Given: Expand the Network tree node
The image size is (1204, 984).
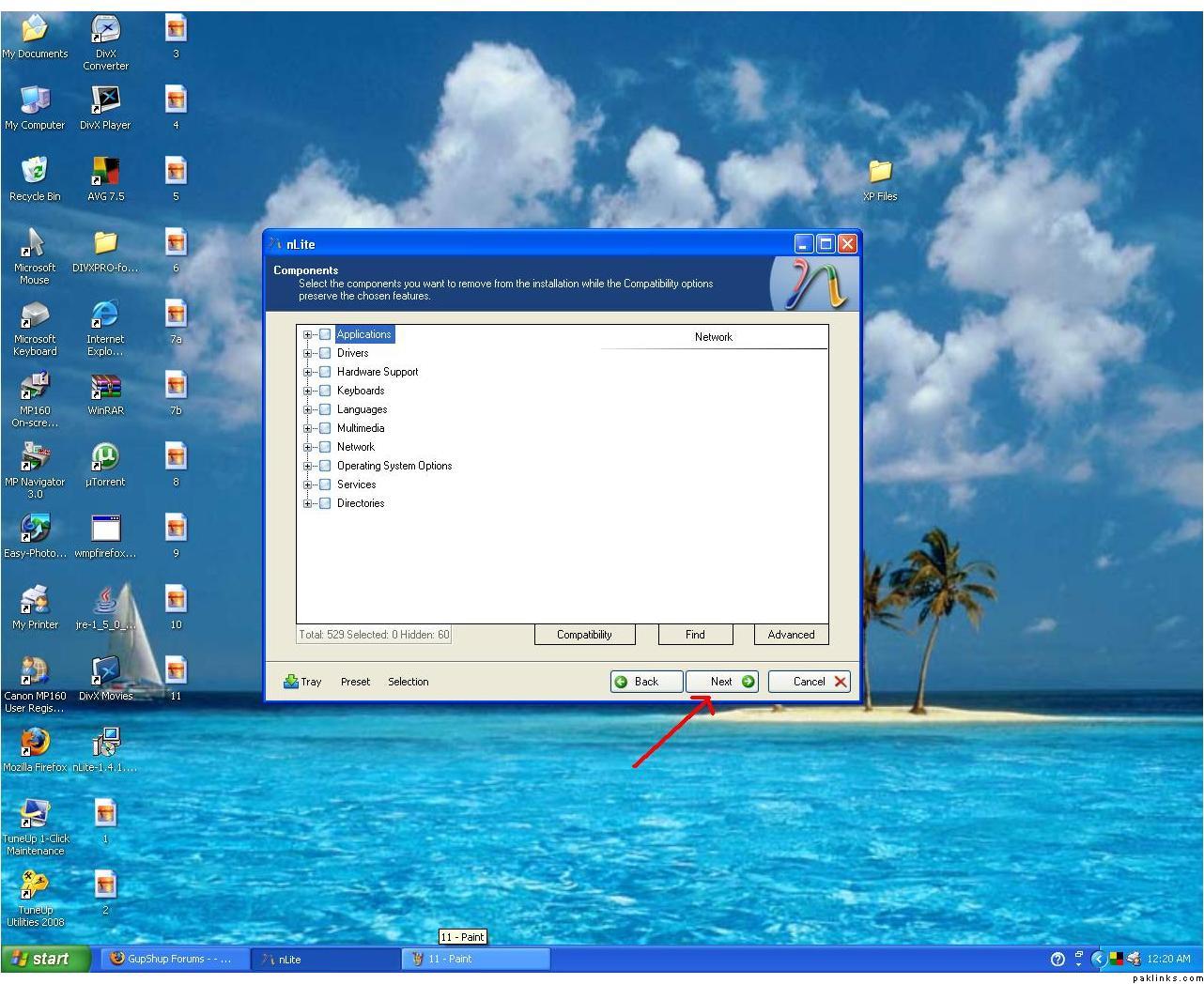Looking at the screenshot, I should click(x=307, y=447).
